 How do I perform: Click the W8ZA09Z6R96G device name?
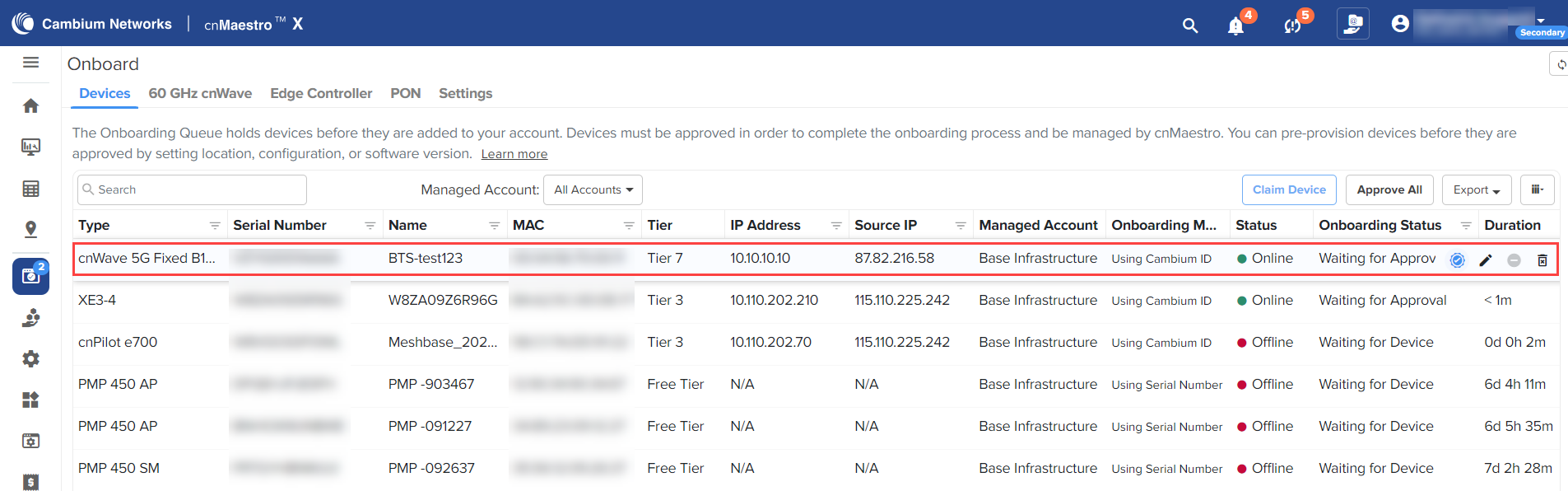point(443,301)
